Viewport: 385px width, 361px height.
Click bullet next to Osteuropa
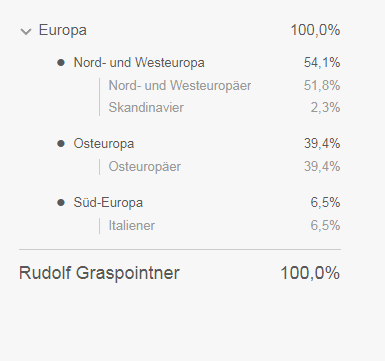click(61, 144)
